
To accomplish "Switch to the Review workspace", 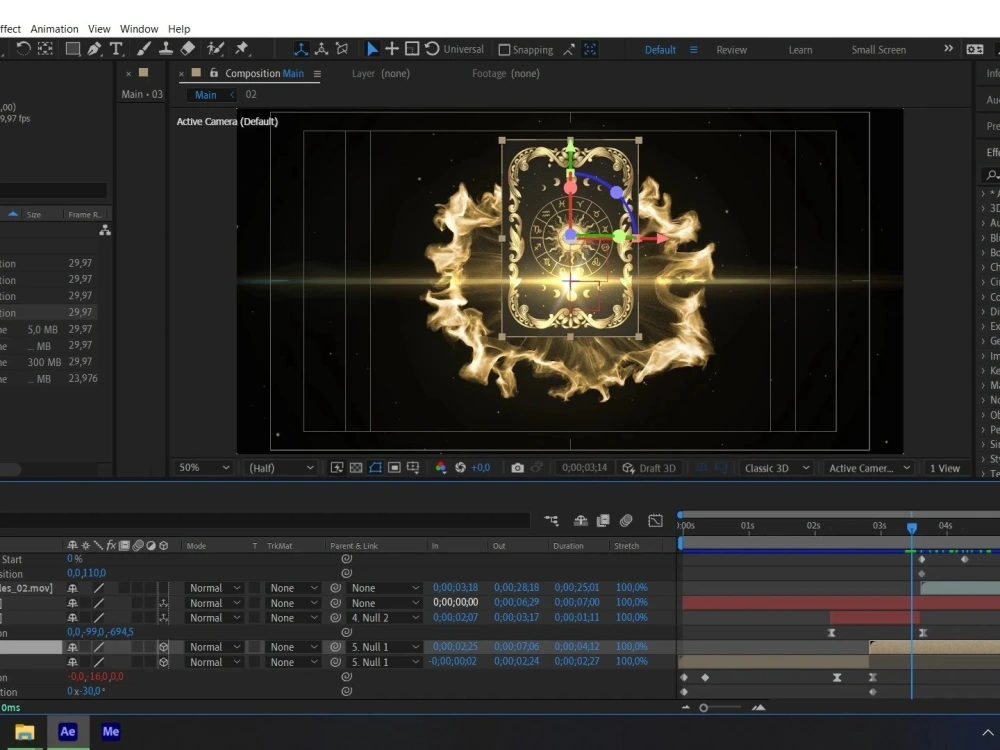I will point(731,50).
